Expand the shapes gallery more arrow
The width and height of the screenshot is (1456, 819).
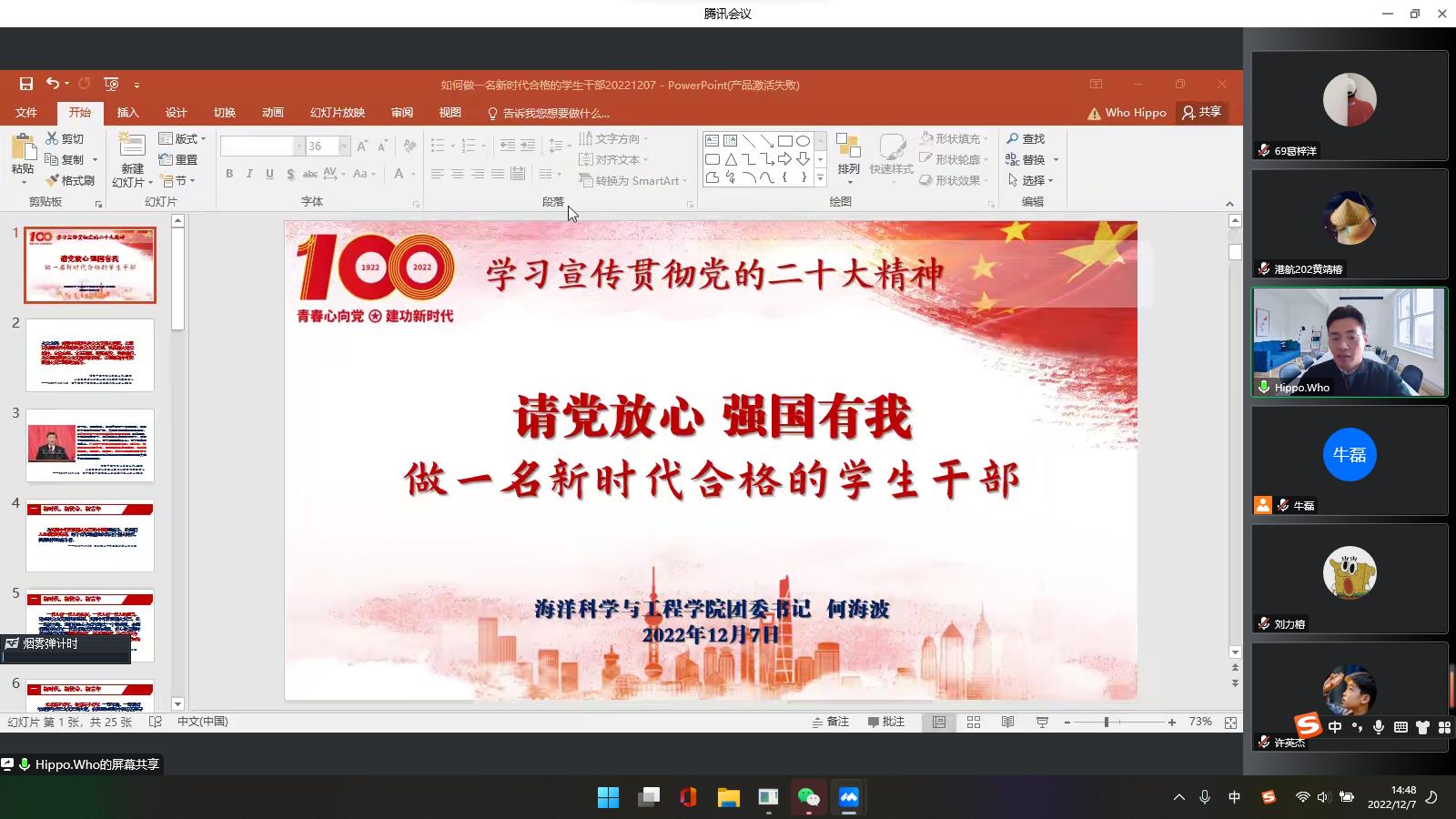820,177
